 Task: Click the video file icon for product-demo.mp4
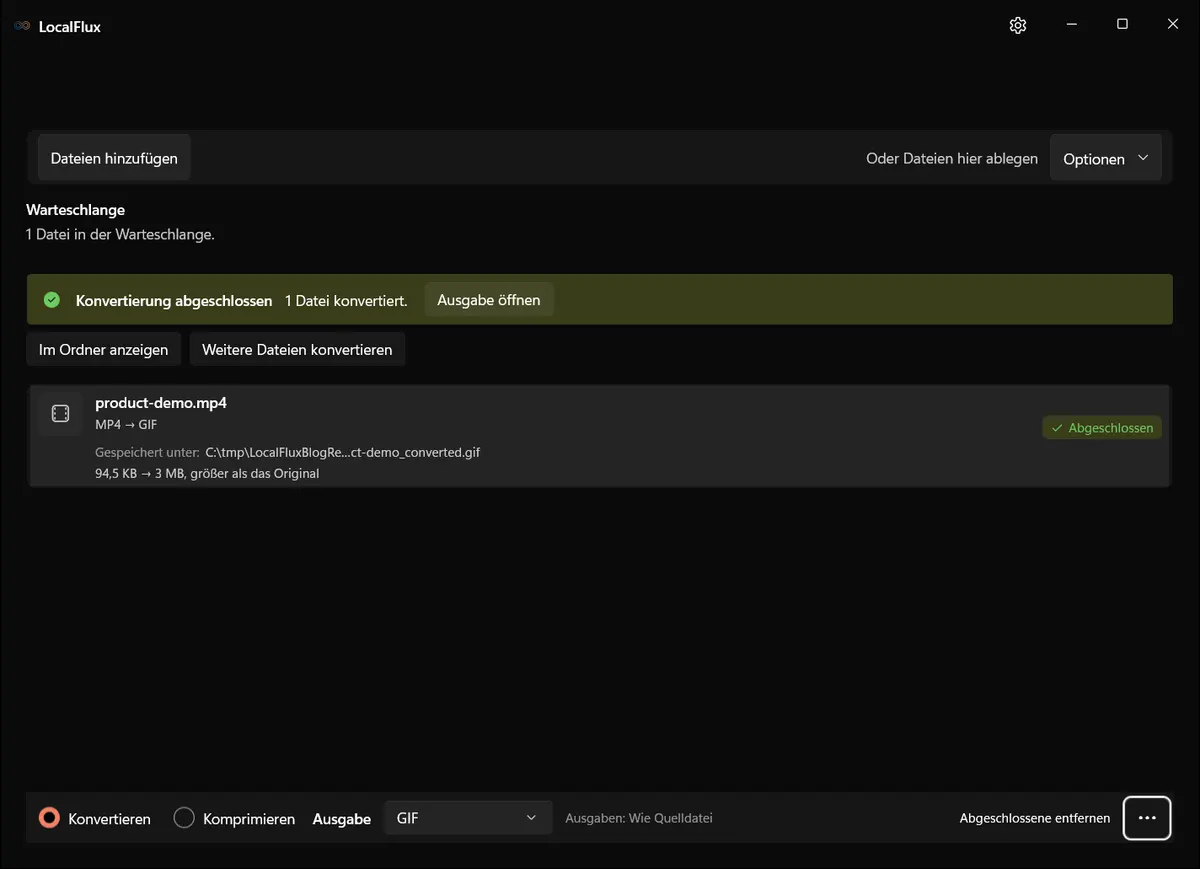[x=60, y=414]
